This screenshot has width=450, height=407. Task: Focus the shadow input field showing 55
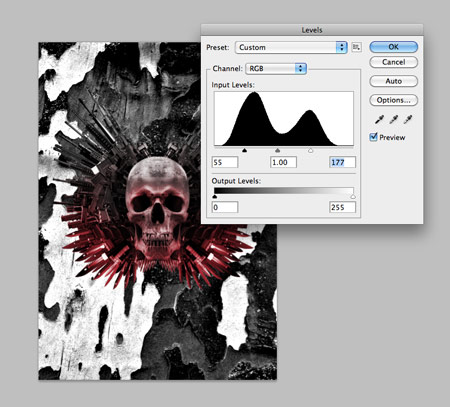coord(225,162)
